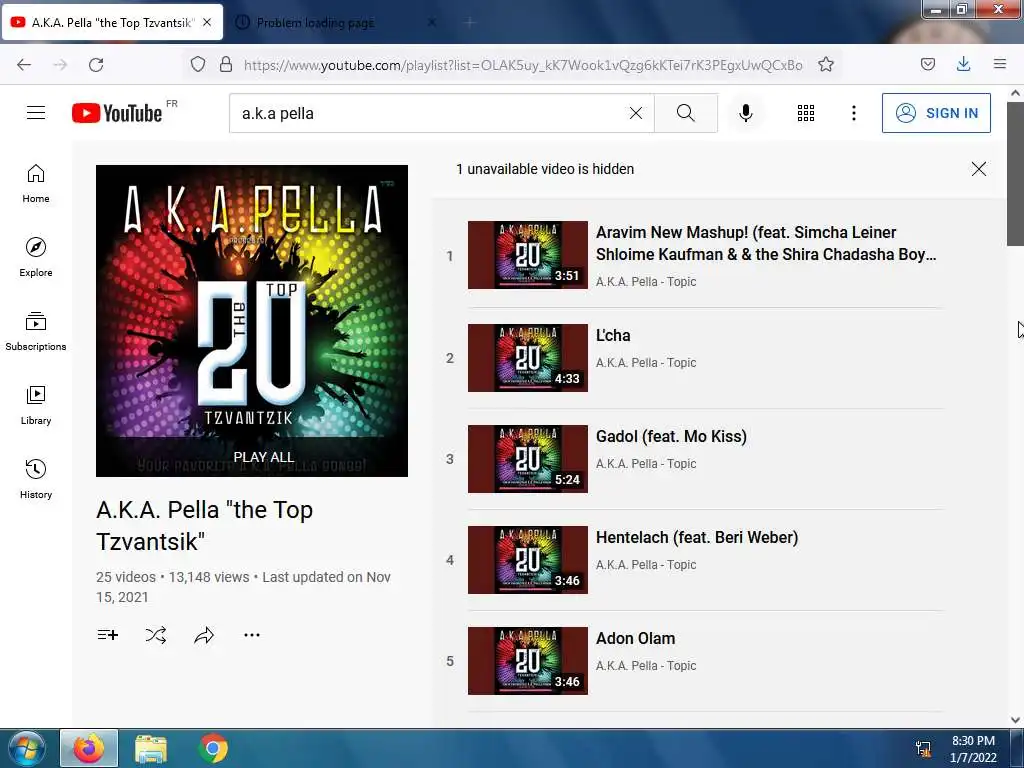Open Subscriptions in the sidebar
The width and height of the screenshot is (1024, 768).
[36, 331]
